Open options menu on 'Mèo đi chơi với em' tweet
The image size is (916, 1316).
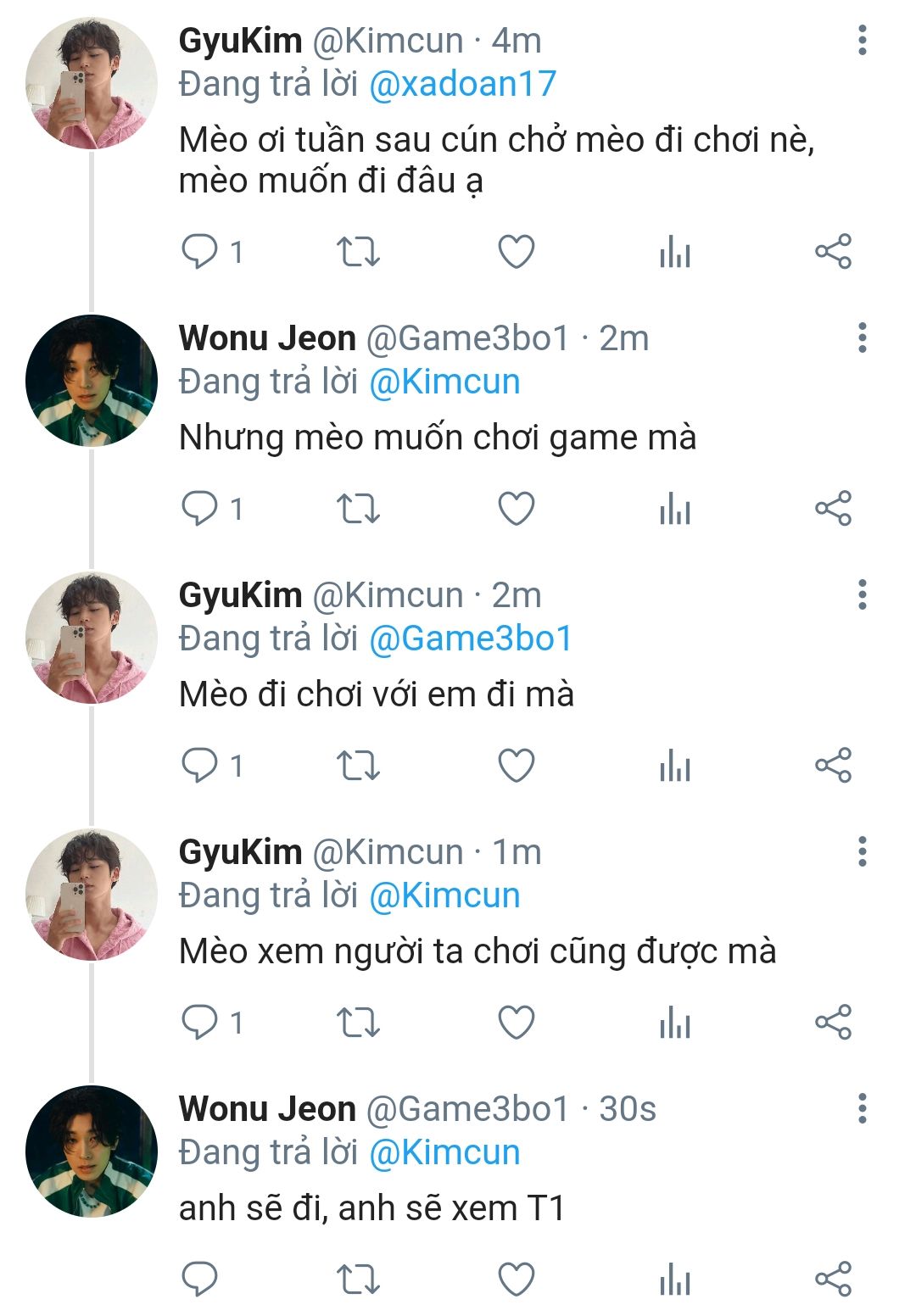862,595
